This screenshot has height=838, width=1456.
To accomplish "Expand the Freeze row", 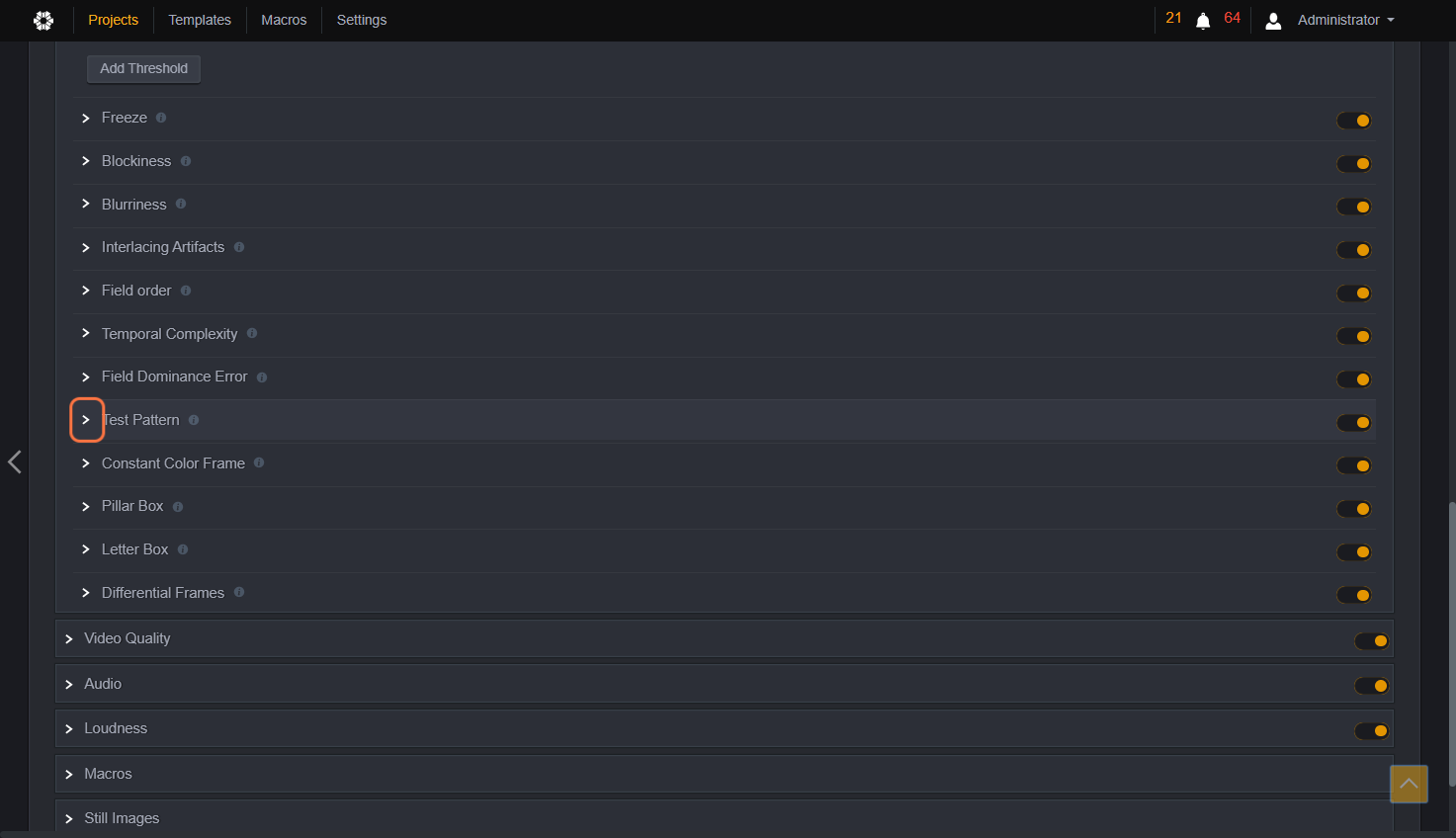I will tap(86, 118).
